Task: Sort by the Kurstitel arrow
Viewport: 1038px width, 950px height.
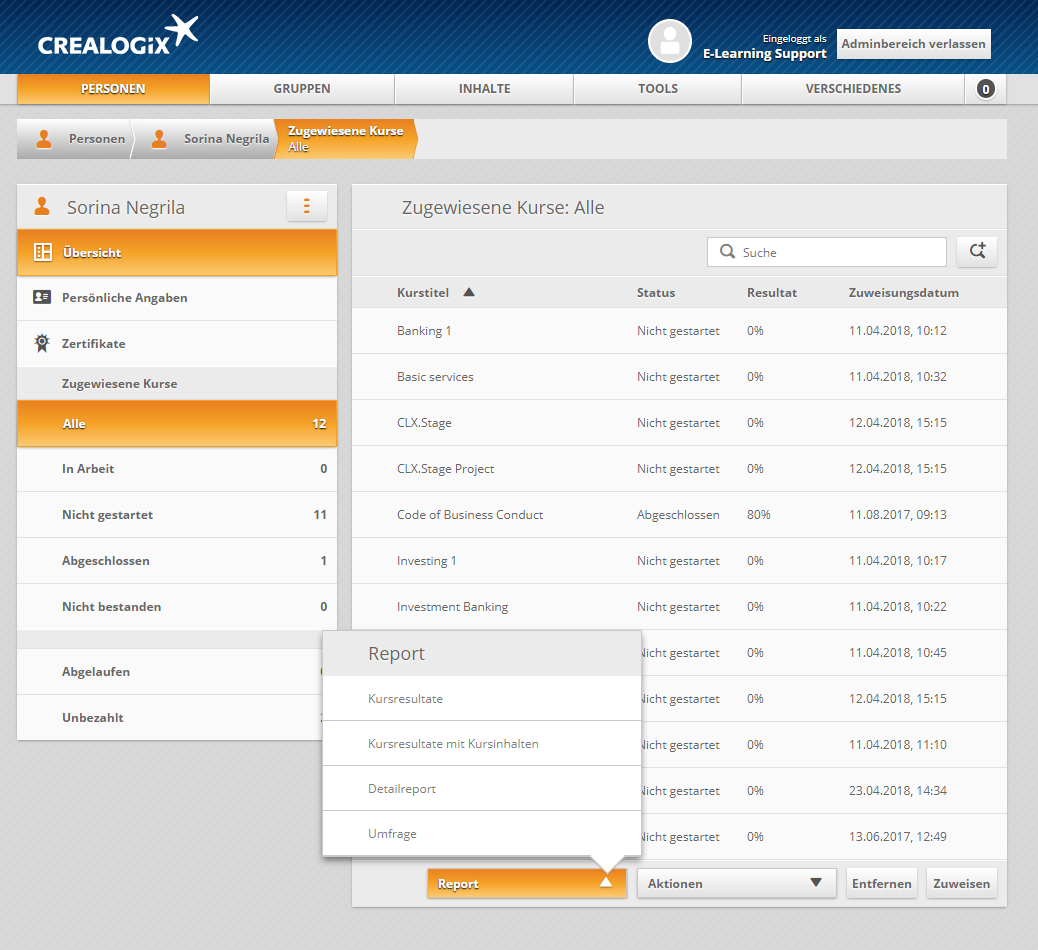Action: 469,293
